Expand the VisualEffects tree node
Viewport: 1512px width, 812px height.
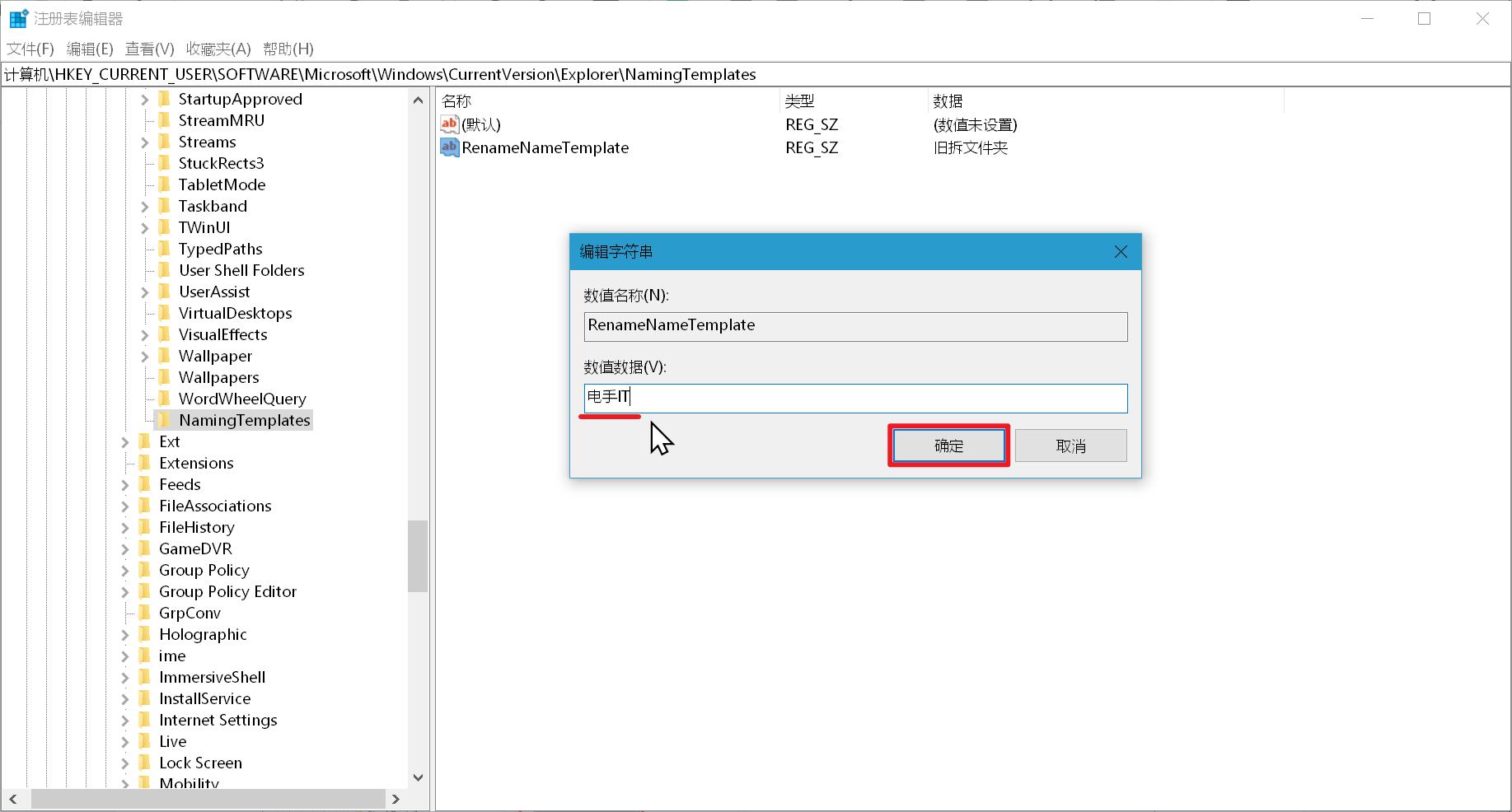145,335
